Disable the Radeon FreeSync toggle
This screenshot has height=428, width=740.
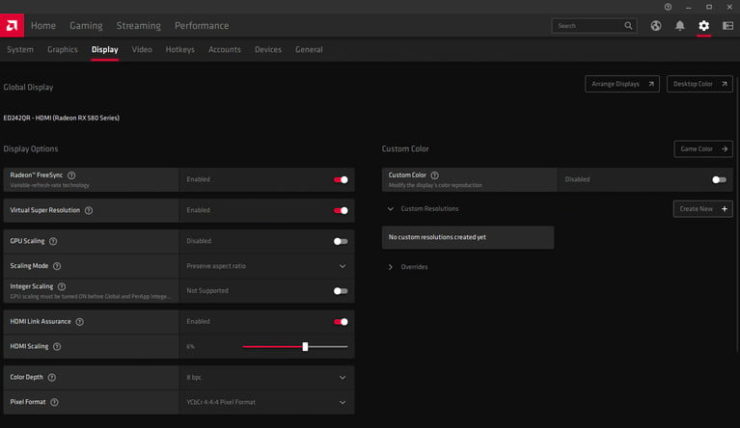coord(341,180)
